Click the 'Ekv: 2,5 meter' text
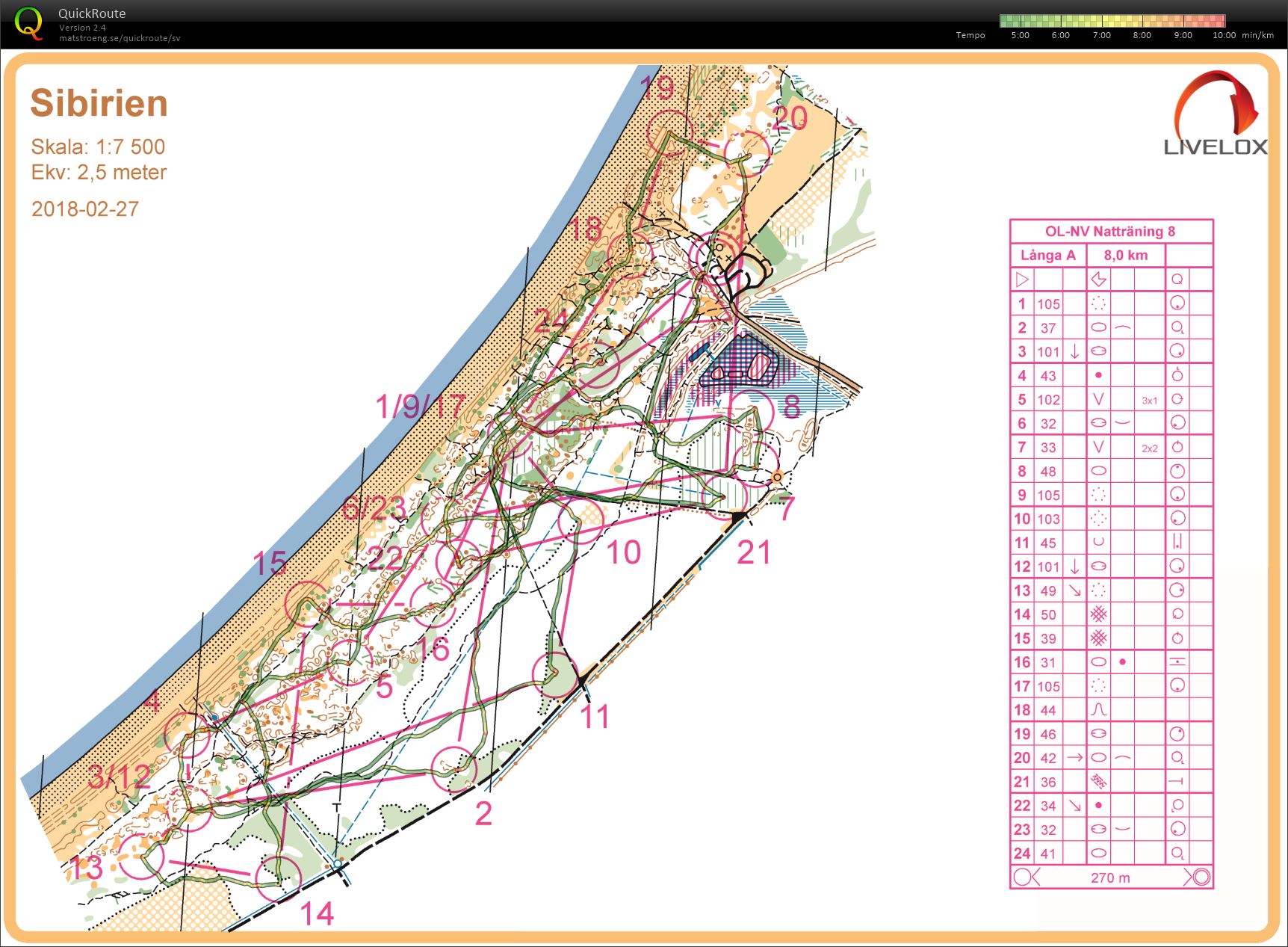1288x947 pixels. coord(99,173)
